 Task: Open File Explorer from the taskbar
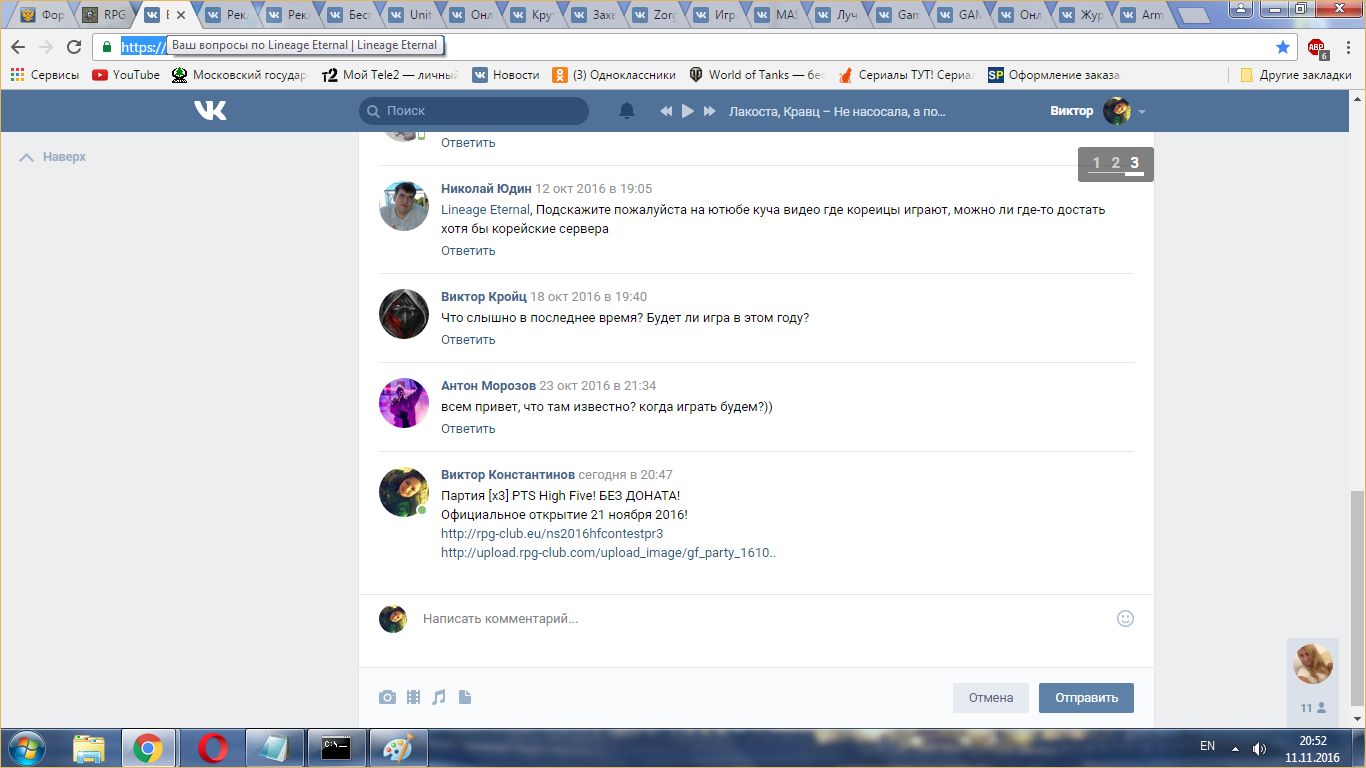point(89,748)
